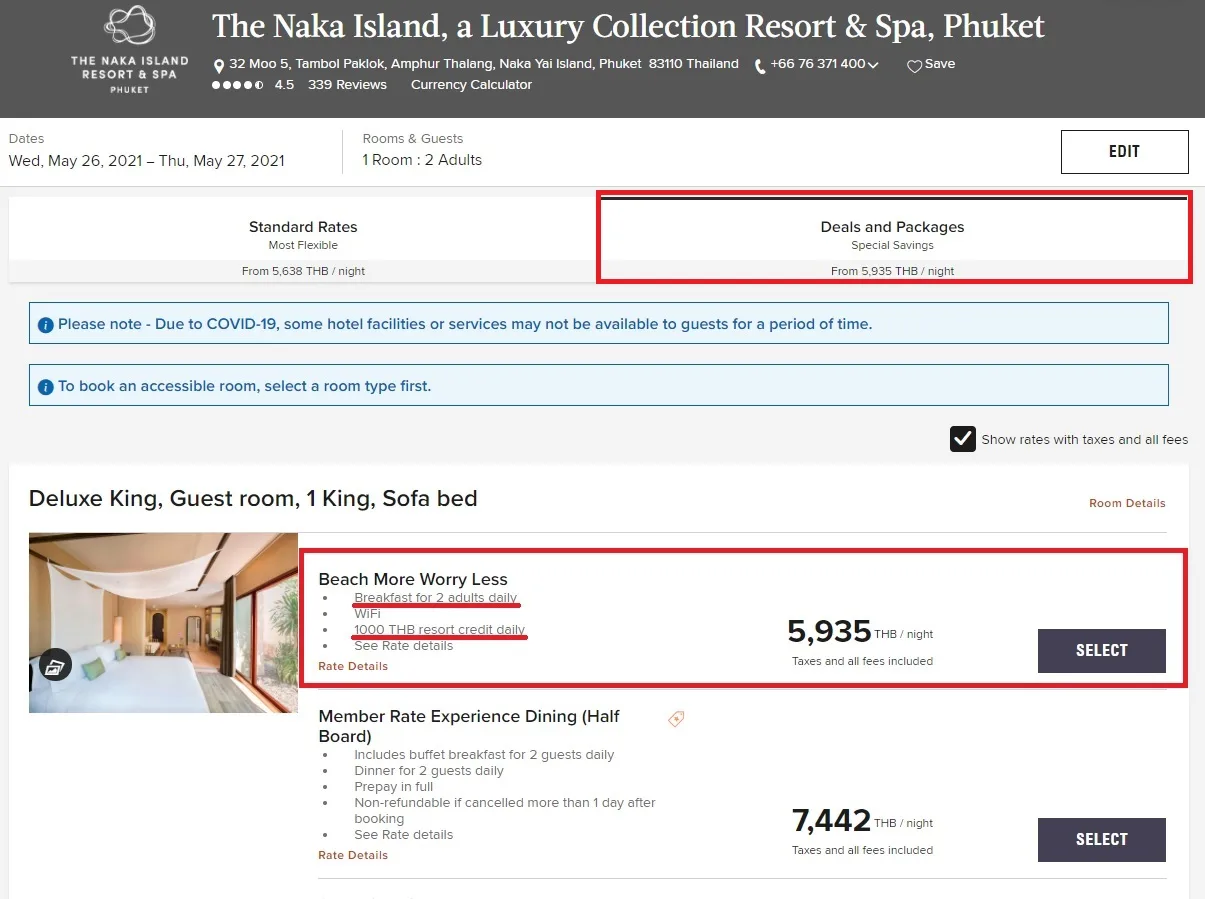Viewport: 1205px width, 899px height.
Task: Select the Beach More Worry Less rate
Action: pos(1101,650)
